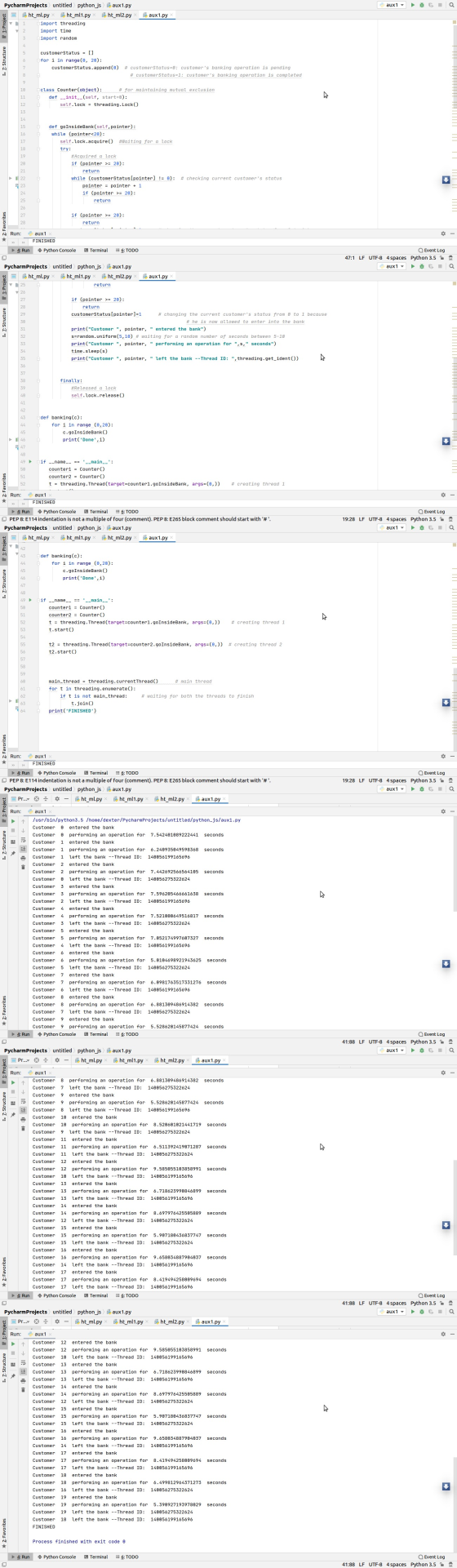
Task: Fourth frame: select the aux1 tab in Run panel
Action: pyautogui.click(x=40, y=811)
